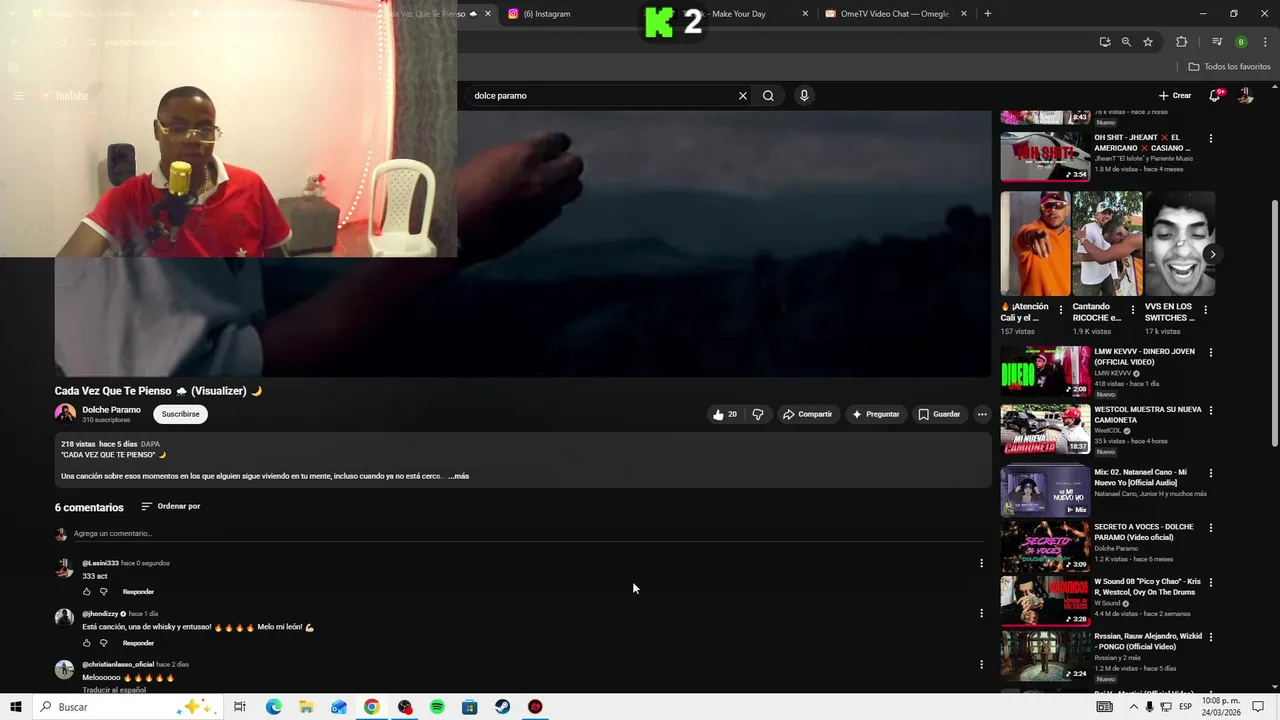Open ESP language indicator in tray
Viewport: 1280px width, 720px height.
(x=1185, y=707)
